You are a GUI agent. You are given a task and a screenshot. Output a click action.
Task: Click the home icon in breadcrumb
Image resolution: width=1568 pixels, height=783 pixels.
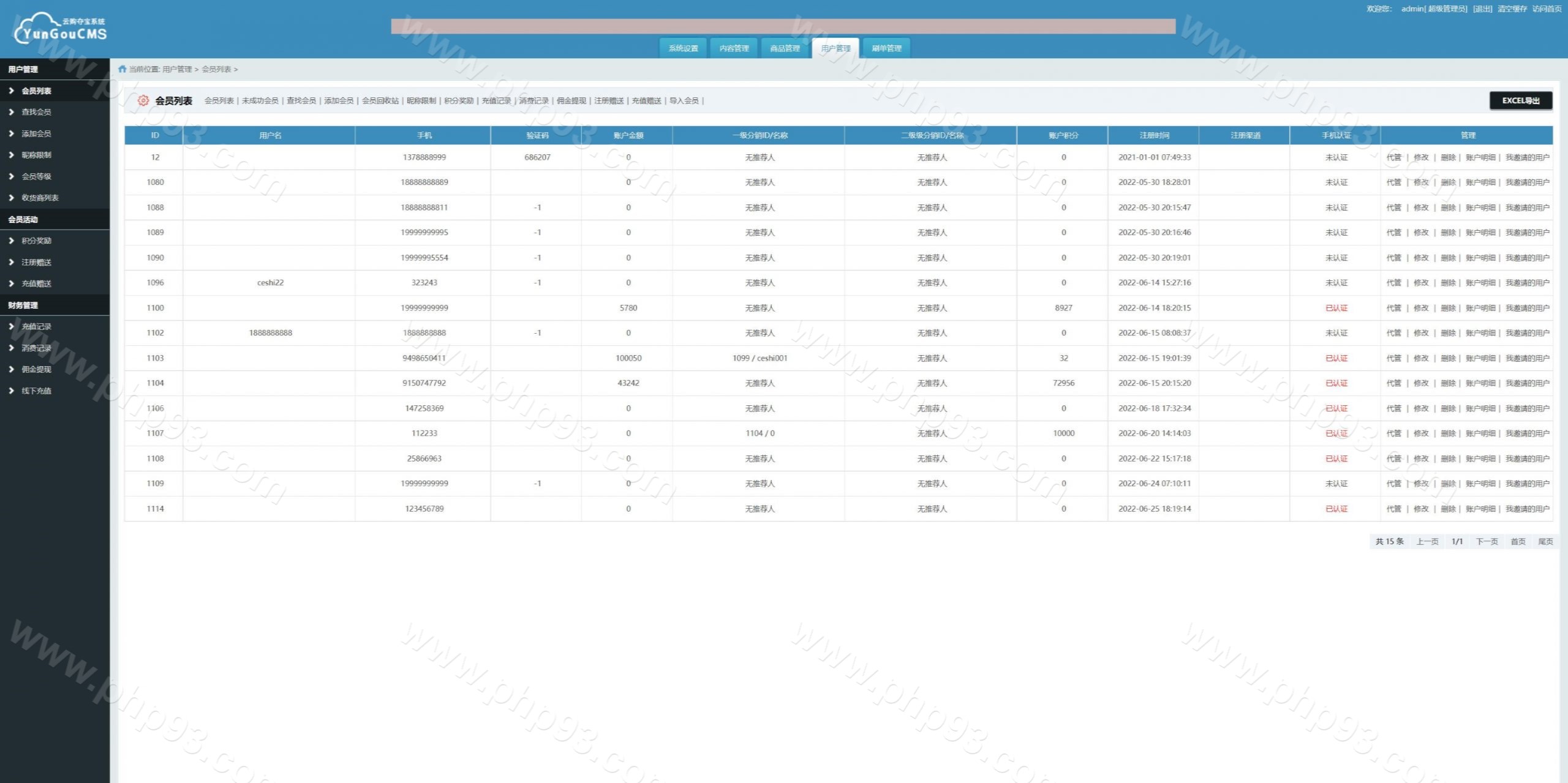(122, 69)
